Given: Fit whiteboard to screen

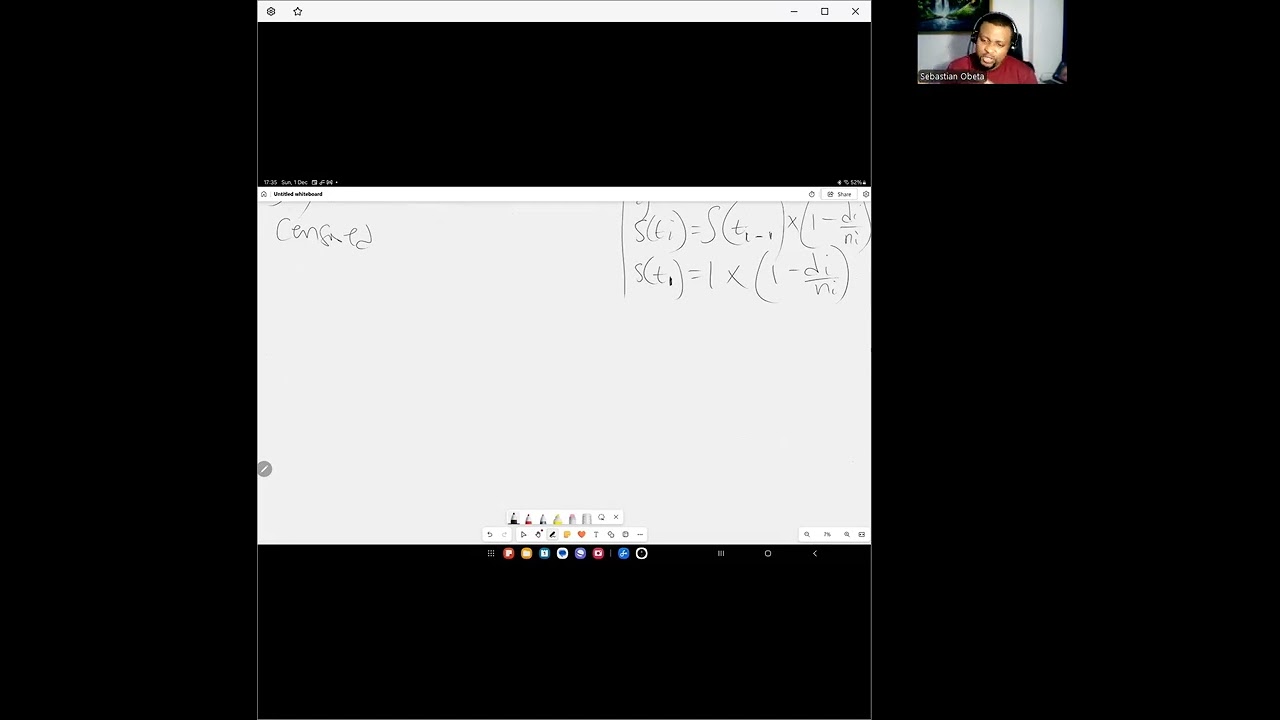Looking at the screenshot, I should point(862,534).
